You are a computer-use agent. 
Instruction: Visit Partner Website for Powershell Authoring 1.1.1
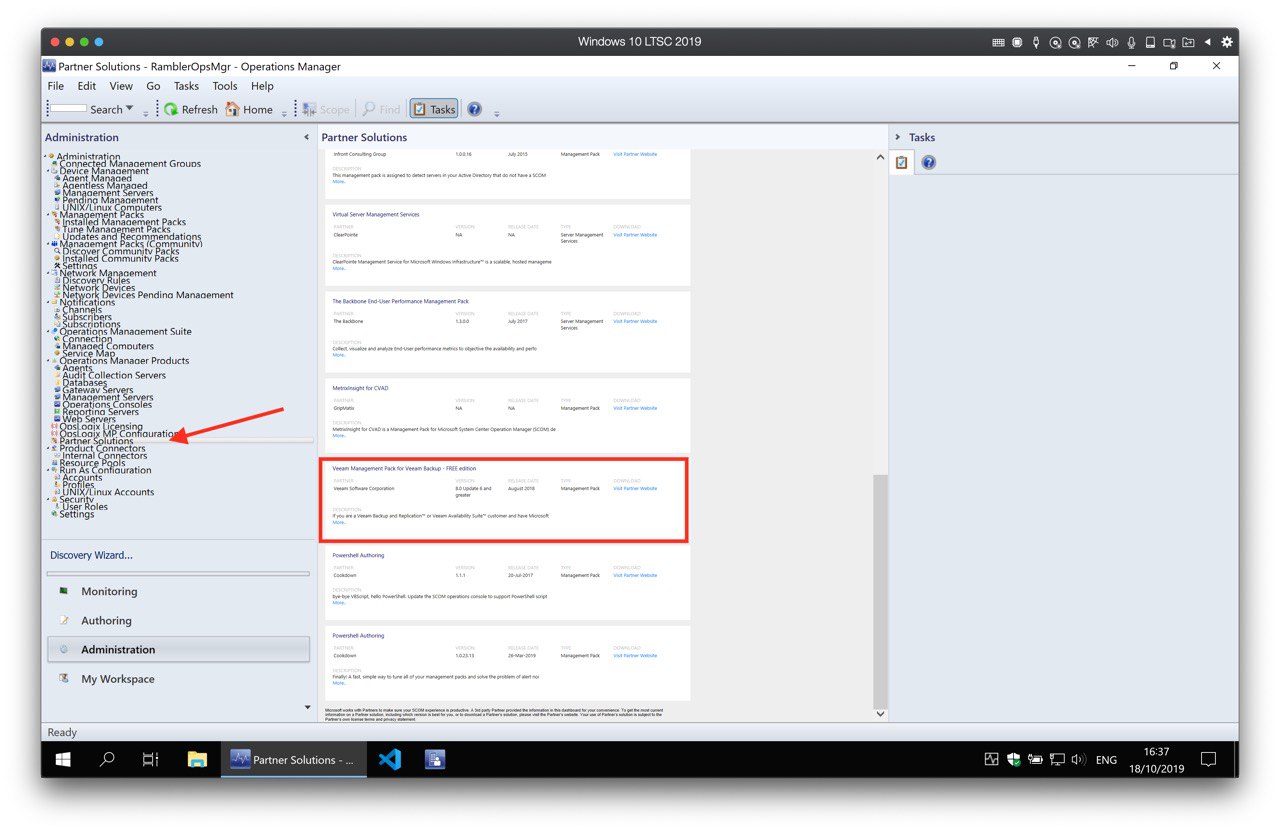click(x=635, y=575)
